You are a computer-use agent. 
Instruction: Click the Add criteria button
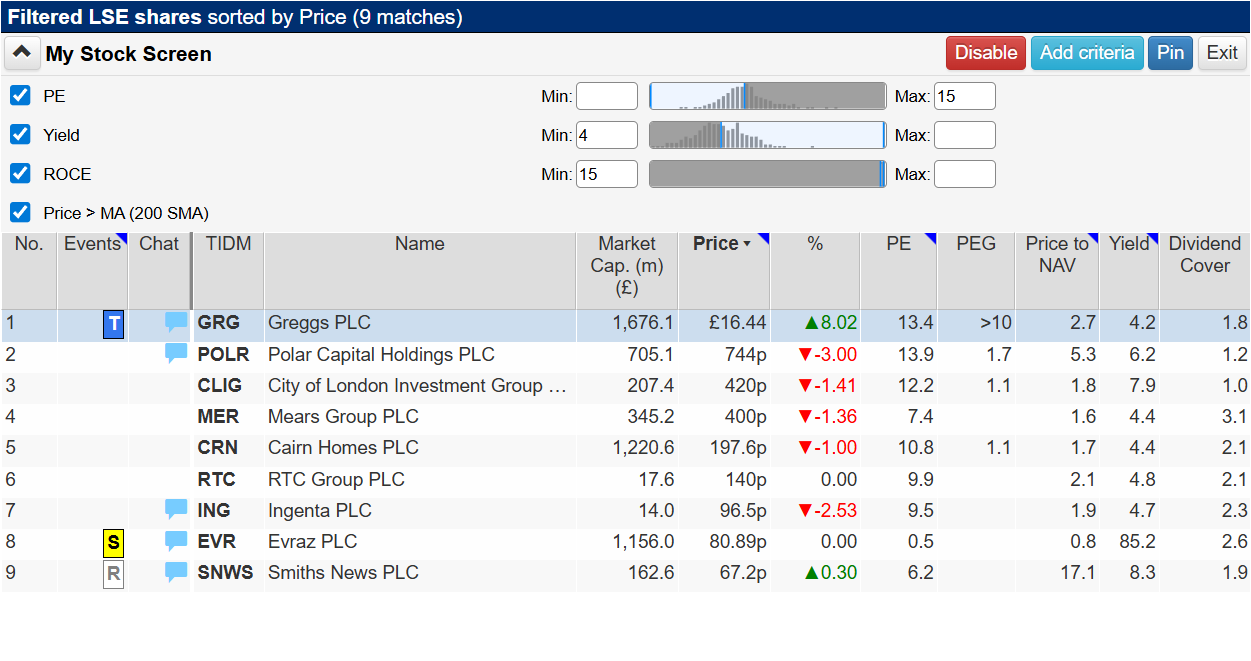point(1087,53)
